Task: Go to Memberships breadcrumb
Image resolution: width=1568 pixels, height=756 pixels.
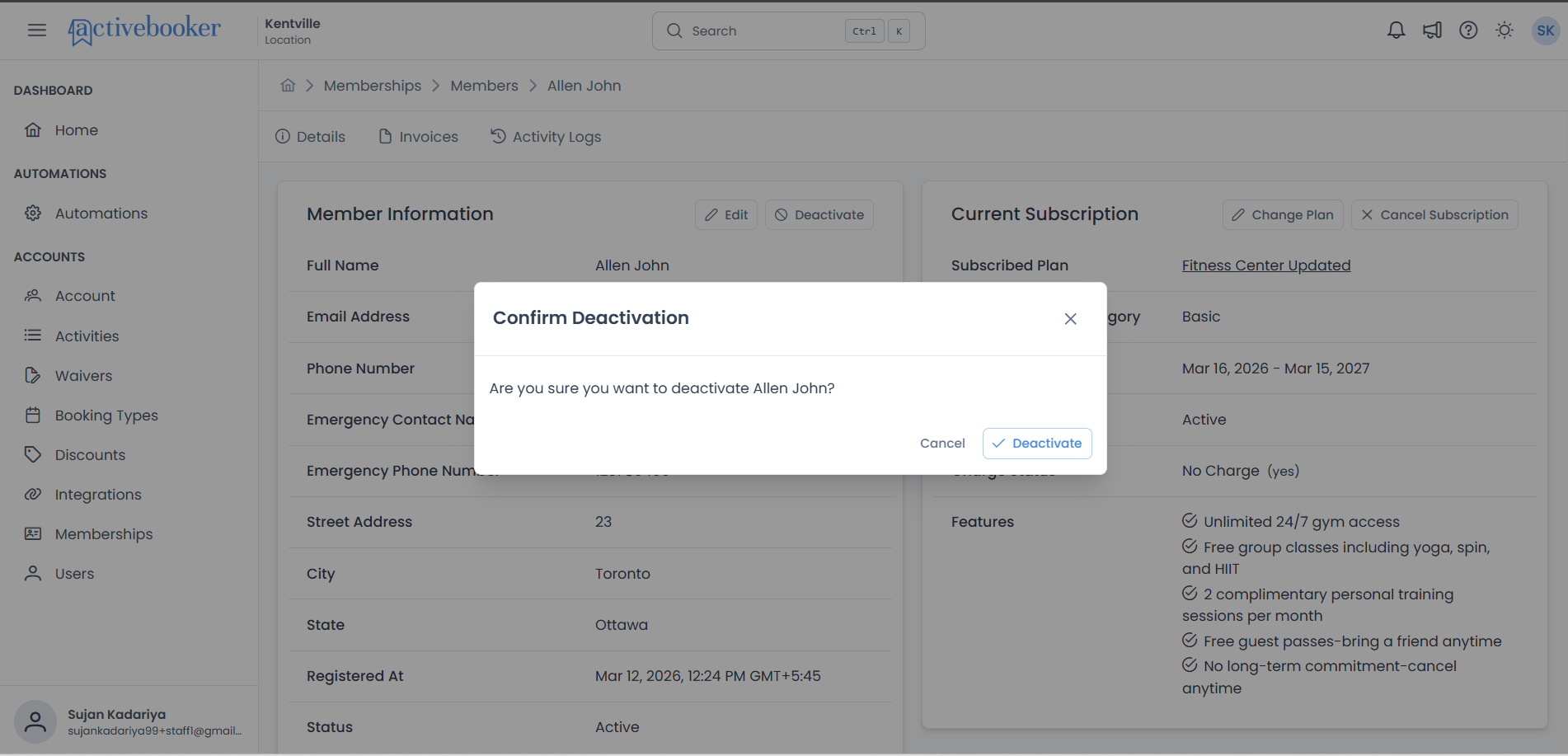Action: 373,86
